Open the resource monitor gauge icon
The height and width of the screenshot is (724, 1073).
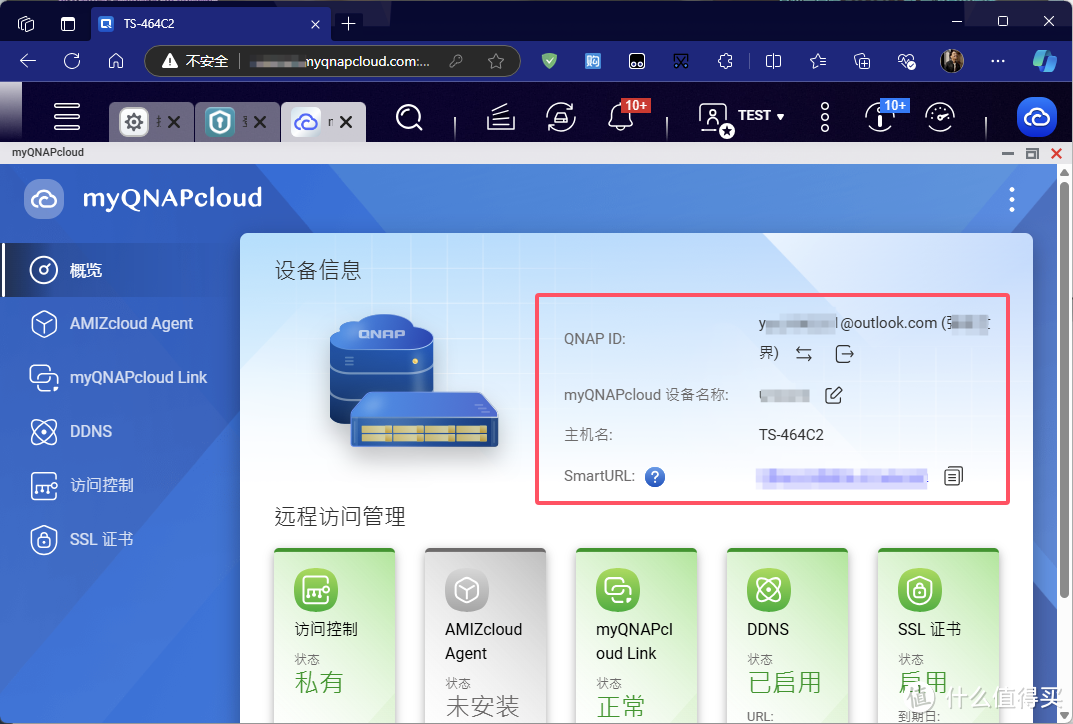940,117
